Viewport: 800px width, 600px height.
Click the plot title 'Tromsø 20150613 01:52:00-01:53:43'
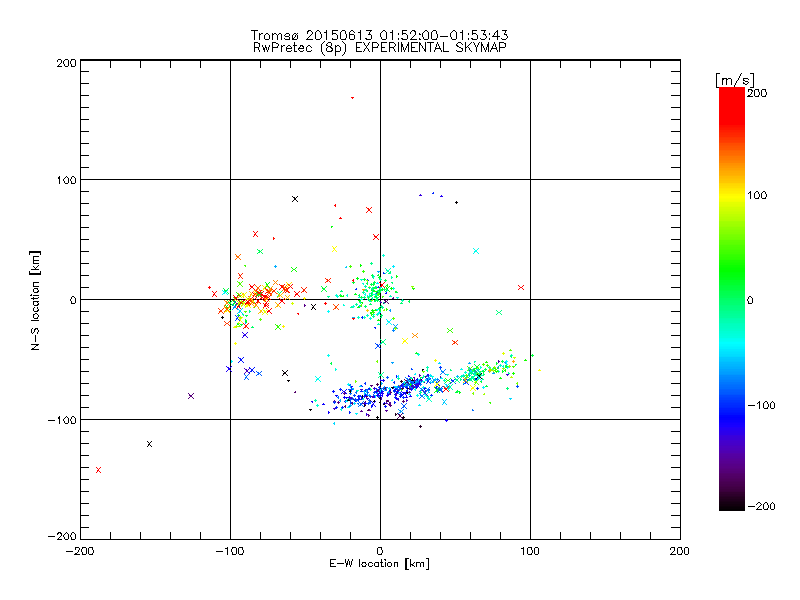coord(380,35)
